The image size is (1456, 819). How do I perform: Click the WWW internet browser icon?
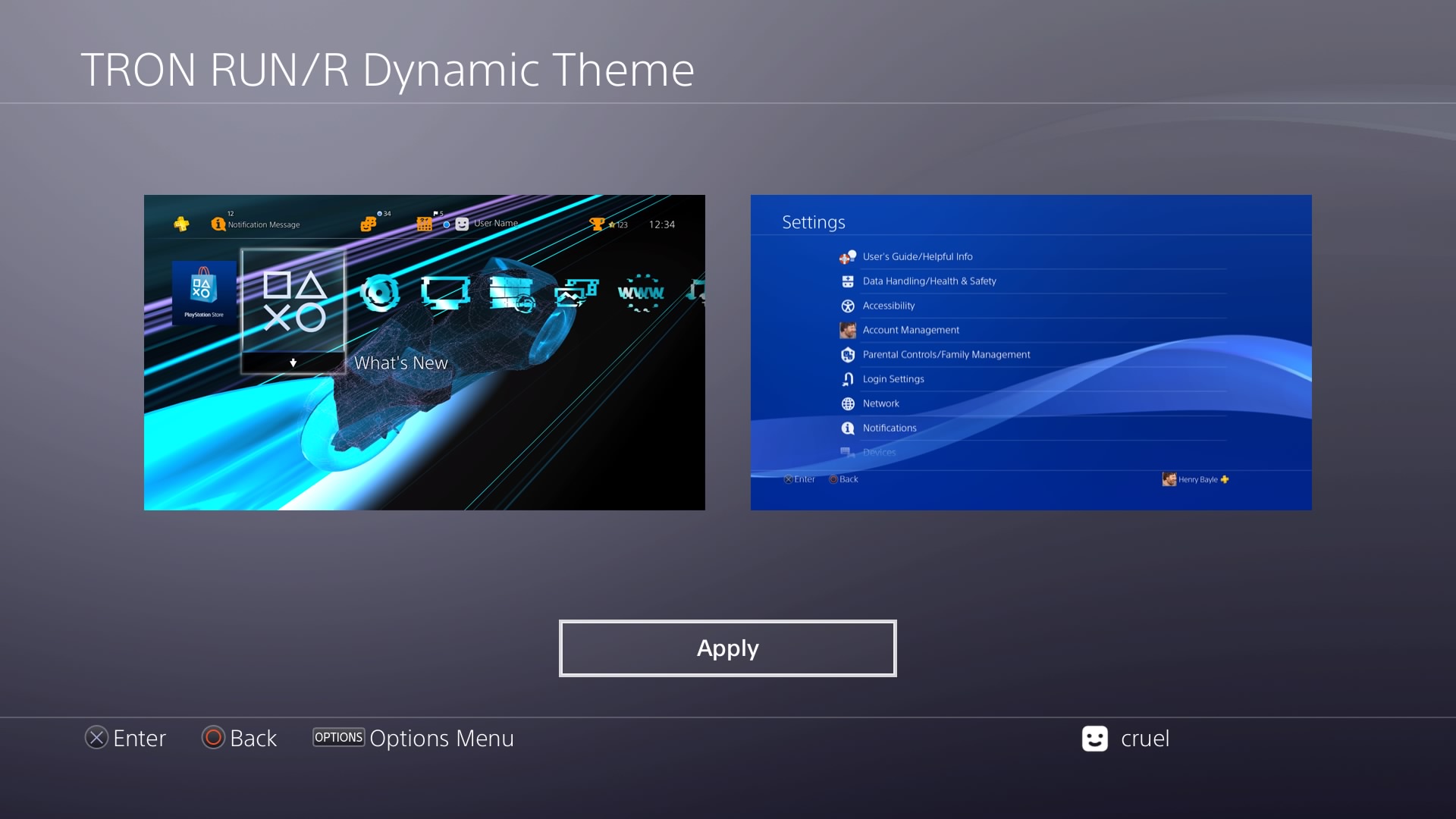point(641,293)
